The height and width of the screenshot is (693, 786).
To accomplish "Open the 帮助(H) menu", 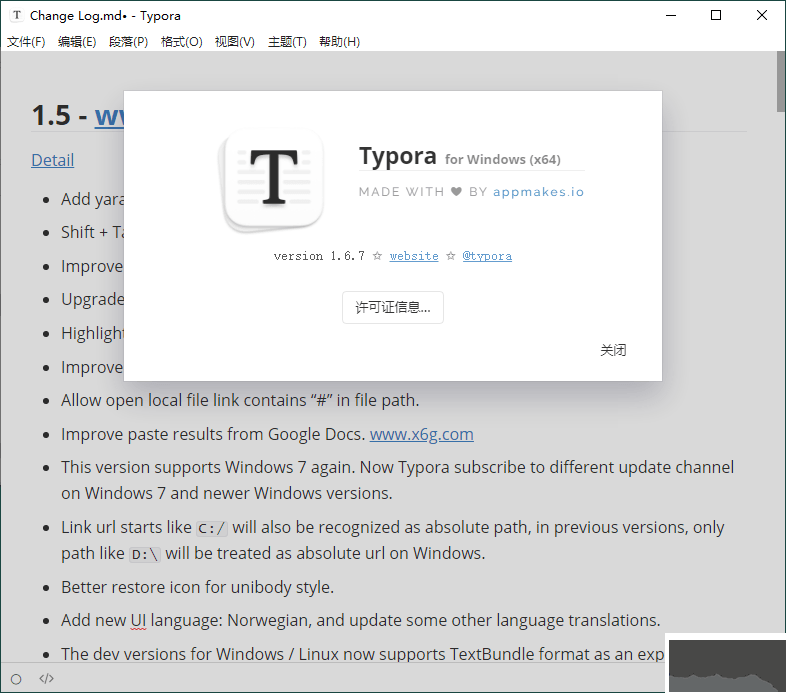I will (339, 42).
